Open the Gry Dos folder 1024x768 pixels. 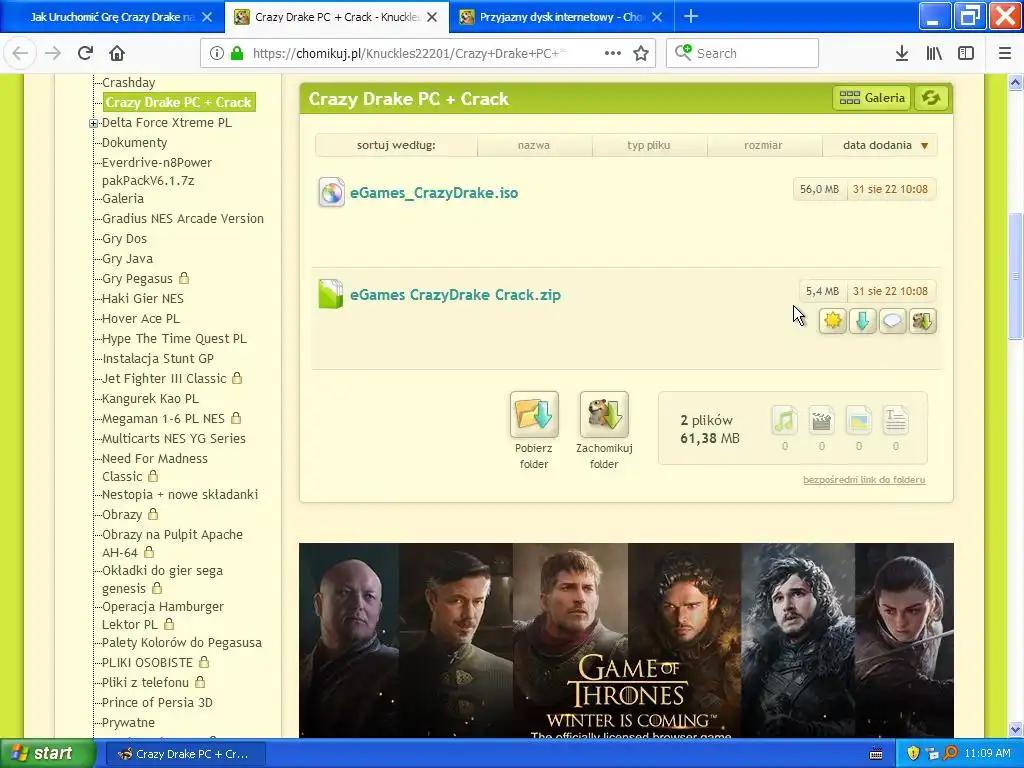(x=124, y=238)
